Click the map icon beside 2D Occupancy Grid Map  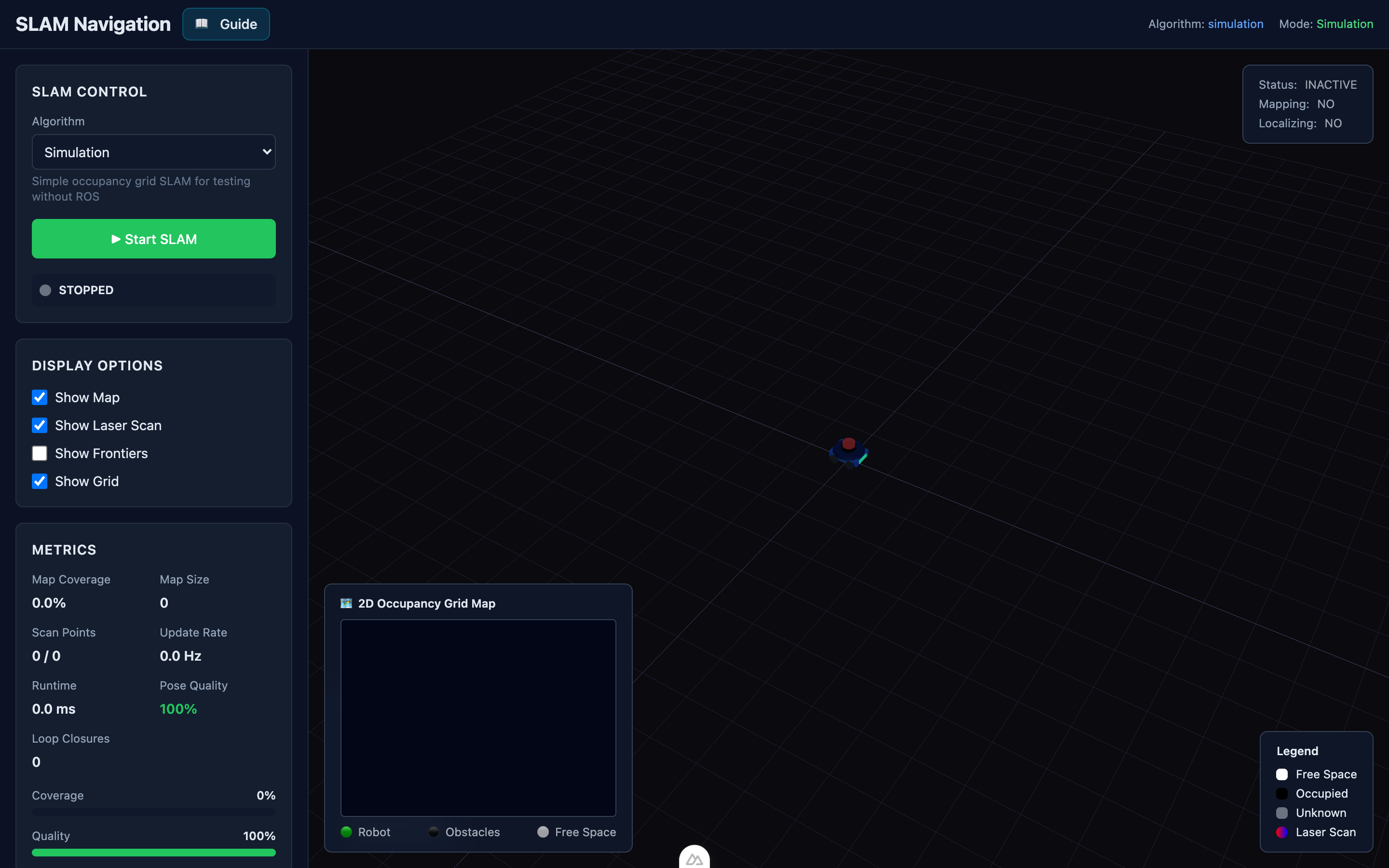coord(346,603)
